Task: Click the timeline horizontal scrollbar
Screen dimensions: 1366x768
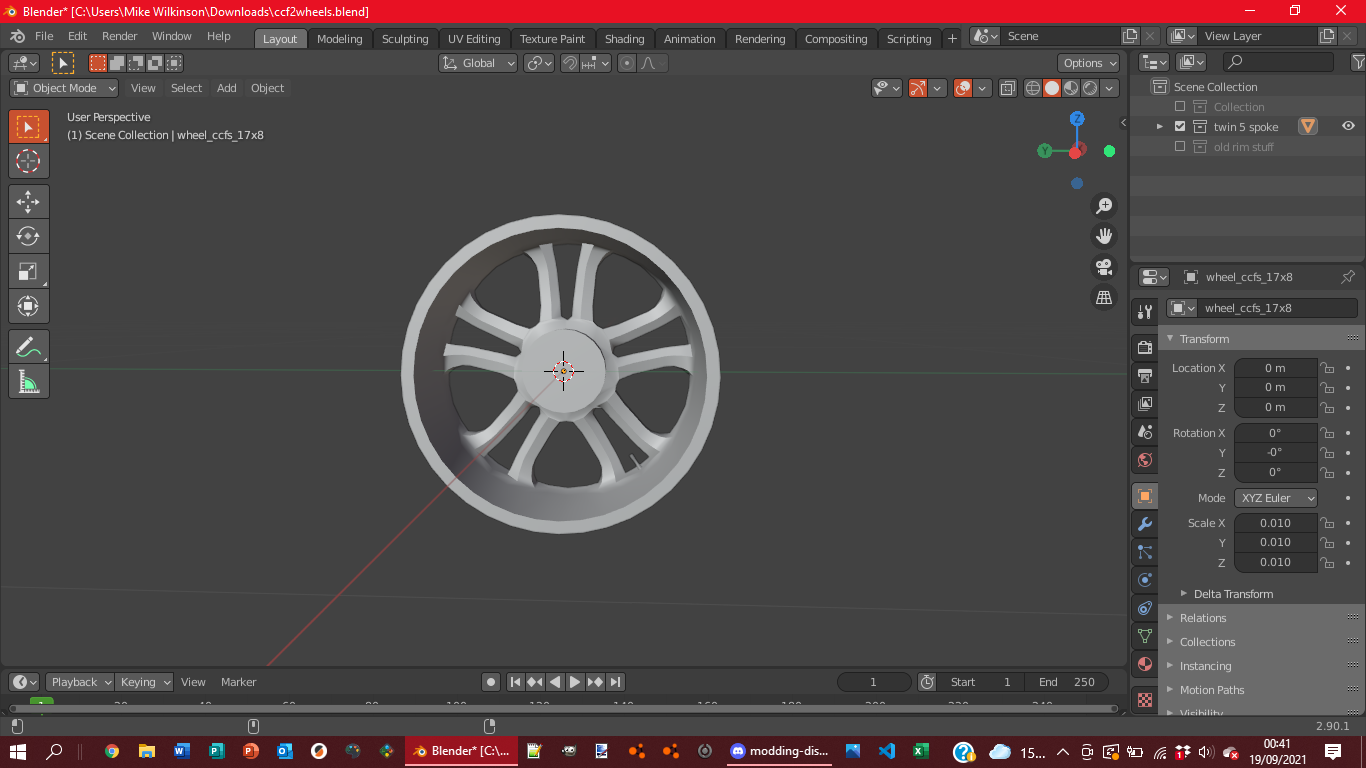Action: click(565, 708)
